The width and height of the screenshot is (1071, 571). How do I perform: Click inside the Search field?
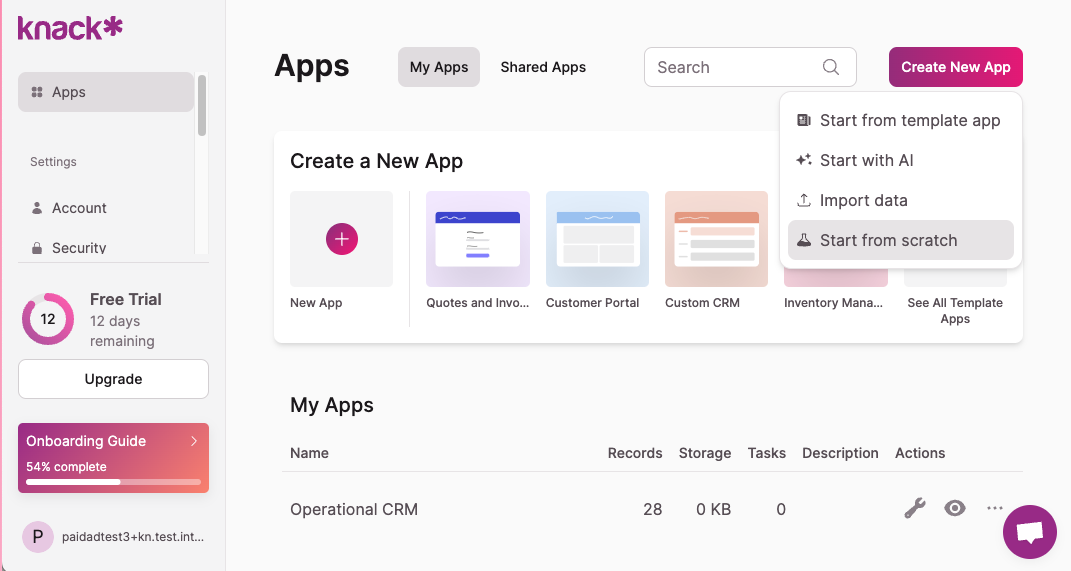coord(735,67)
